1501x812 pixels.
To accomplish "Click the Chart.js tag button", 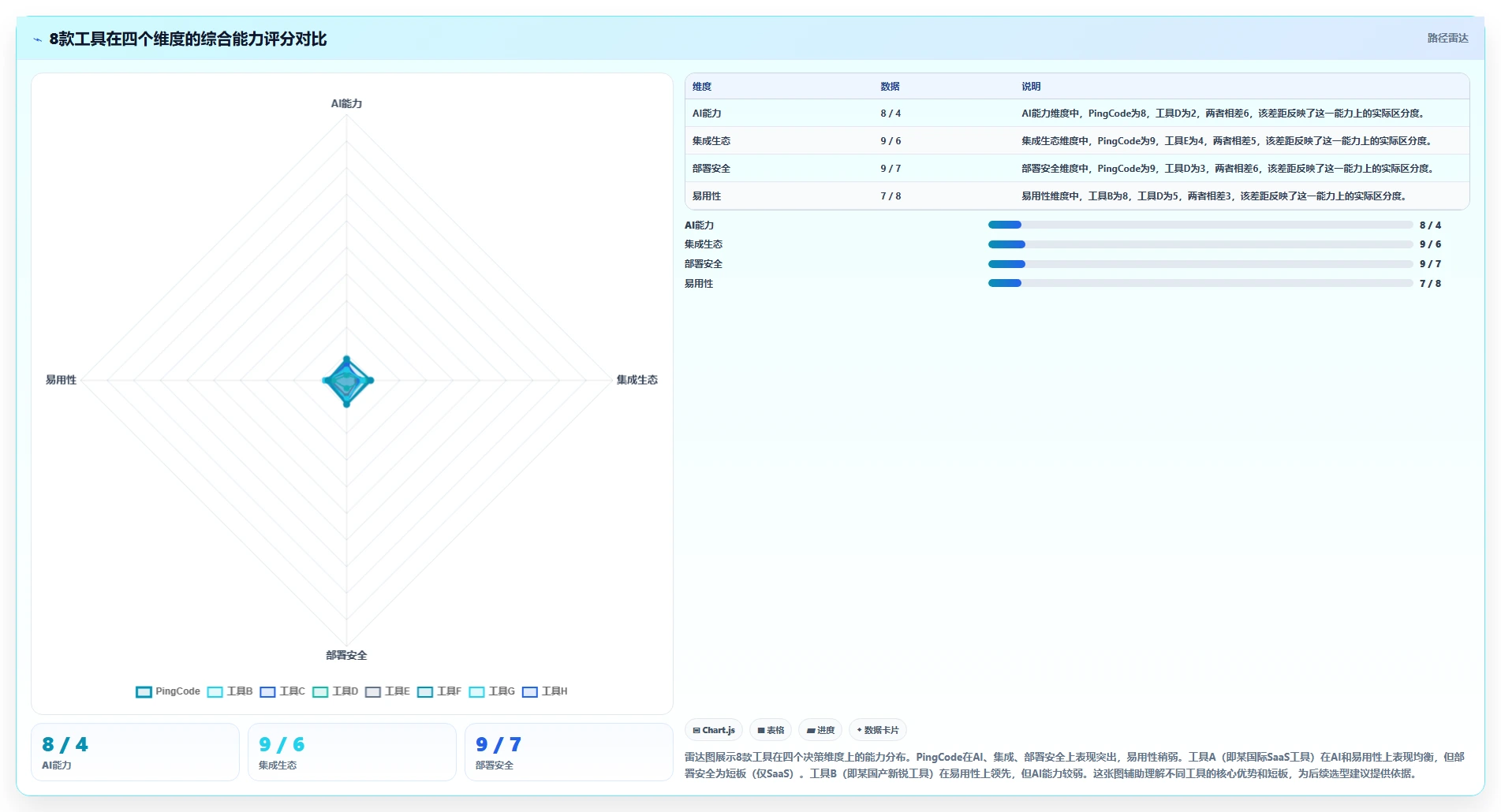I will pyautogui.click(x=714, y=730).
